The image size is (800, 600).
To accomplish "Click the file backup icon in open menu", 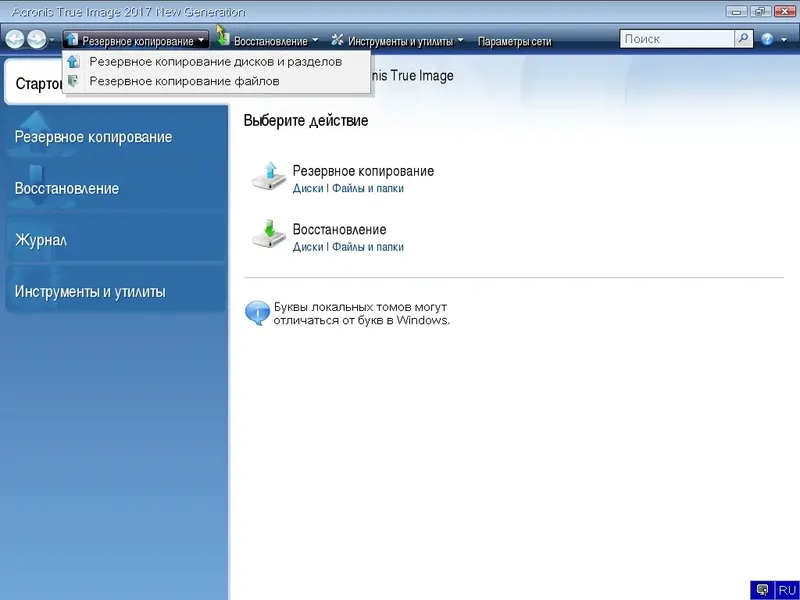I will 74,82.
